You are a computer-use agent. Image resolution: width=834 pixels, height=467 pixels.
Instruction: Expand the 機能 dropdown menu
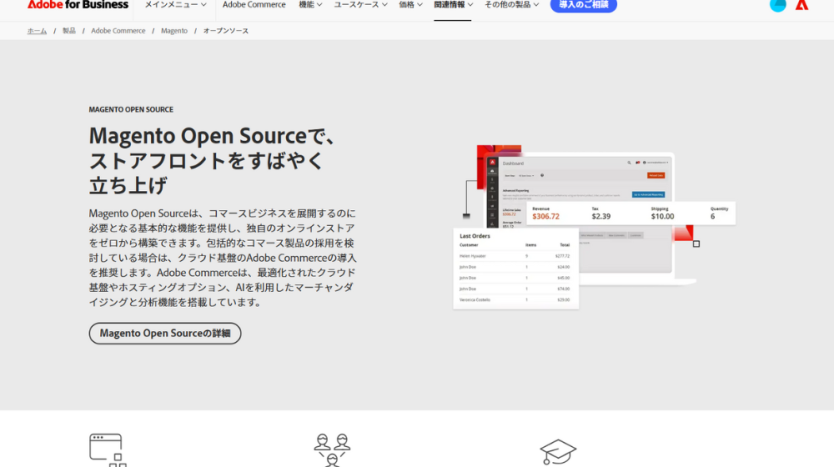coord(310,5)
